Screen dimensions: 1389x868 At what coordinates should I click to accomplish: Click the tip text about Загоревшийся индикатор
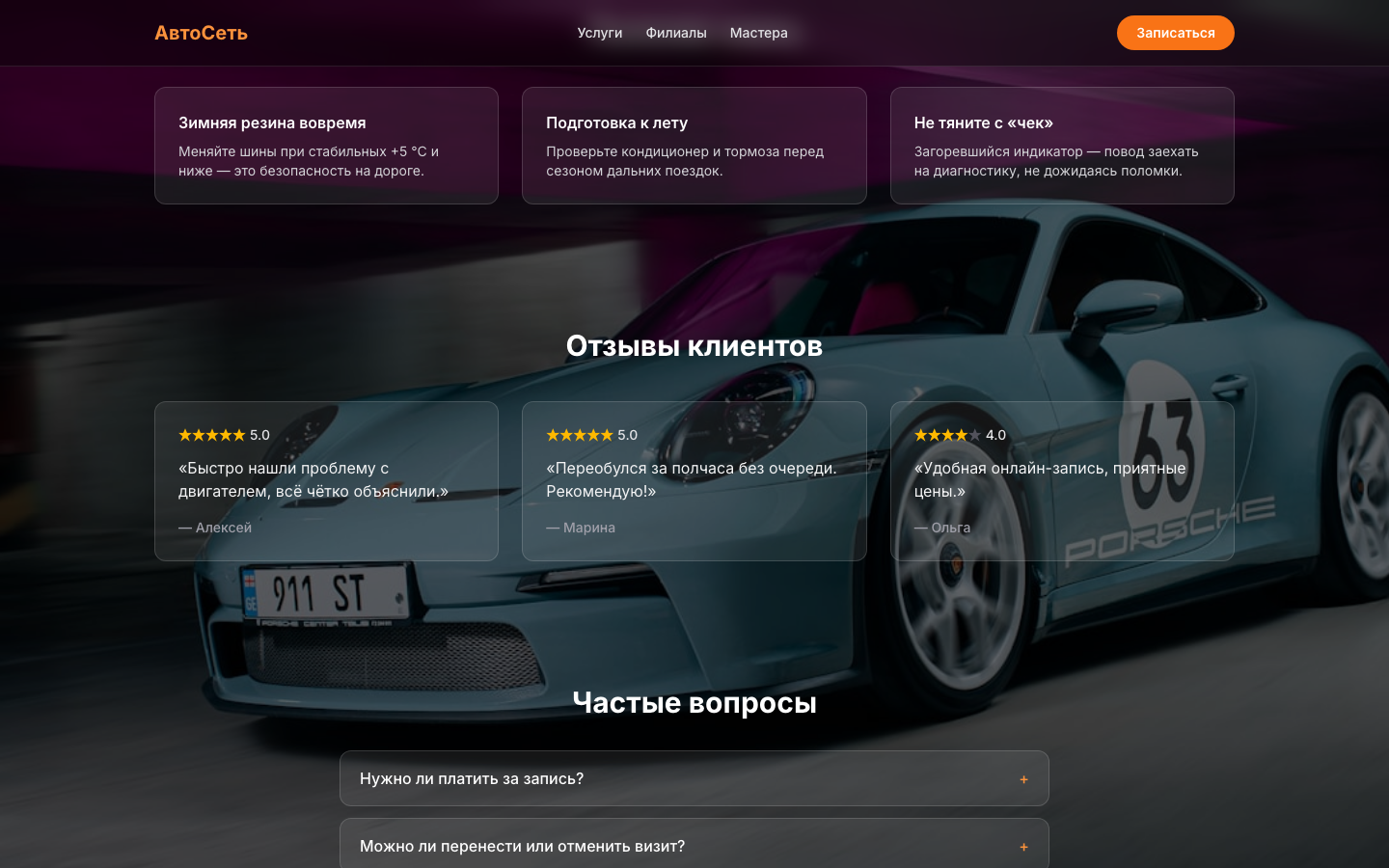[x=1056, y=161]
